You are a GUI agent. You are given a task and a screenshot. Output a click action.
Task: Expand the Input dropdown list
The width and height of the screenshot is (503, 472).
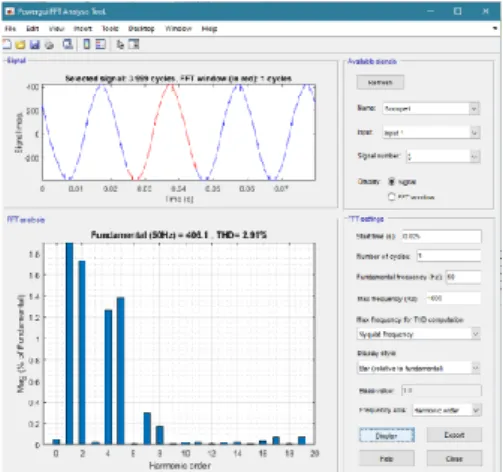coord(475,133)
